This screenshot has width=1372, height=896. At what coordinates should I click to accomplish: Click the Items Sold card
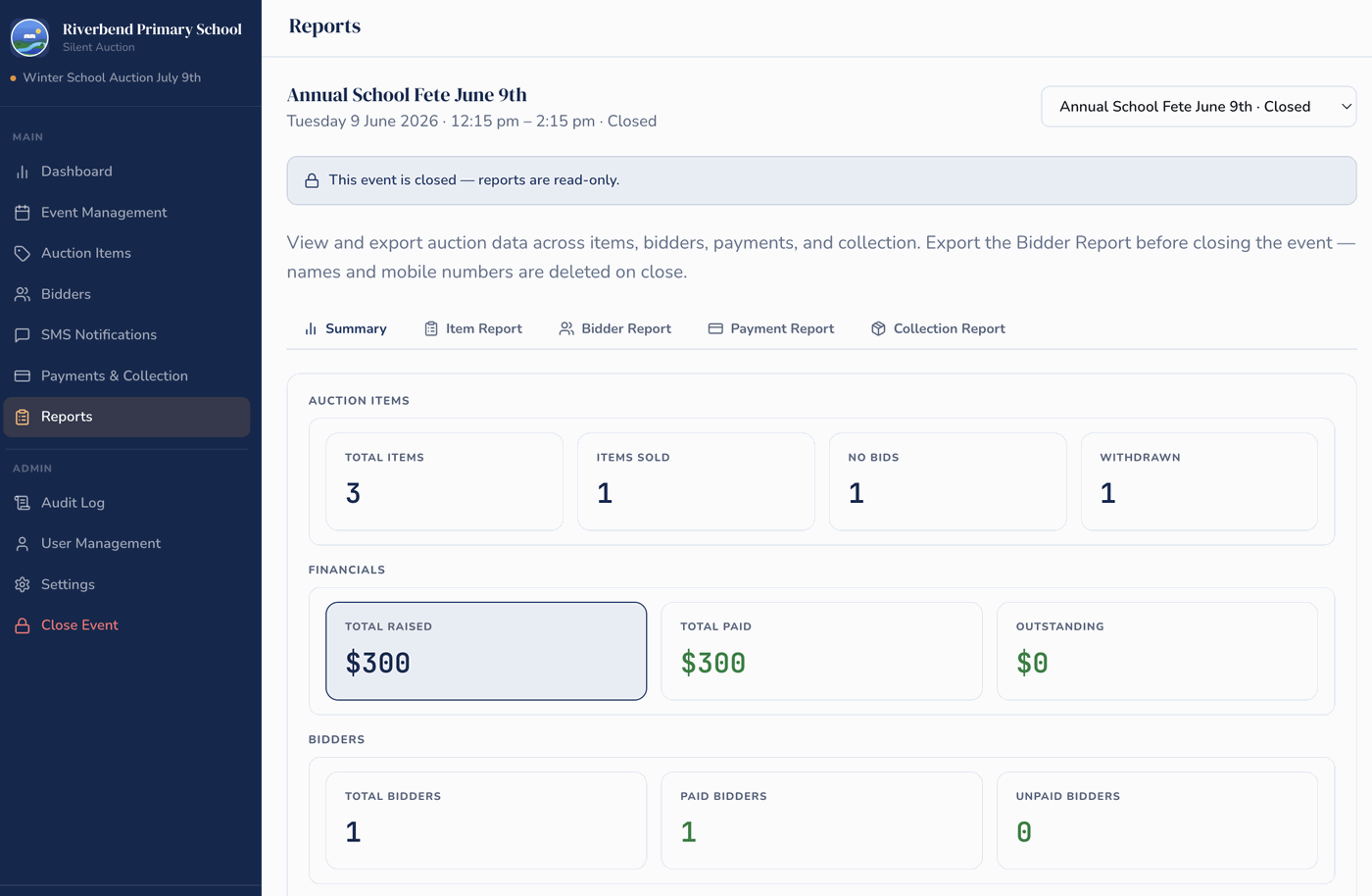point(696,481)
